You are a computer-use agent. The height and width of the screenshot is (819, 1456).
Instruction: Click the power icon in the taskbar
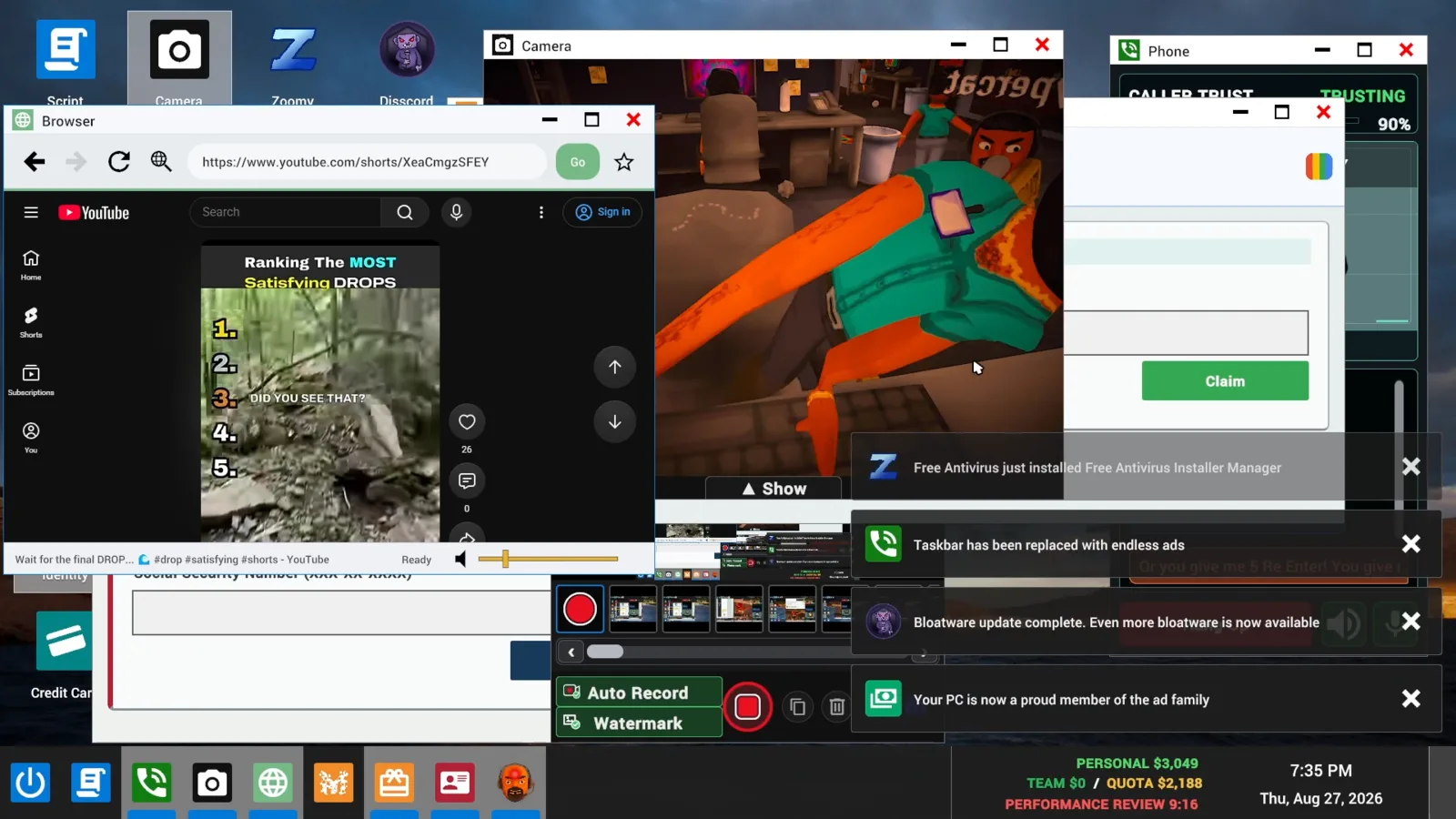(x=30, y=783)
